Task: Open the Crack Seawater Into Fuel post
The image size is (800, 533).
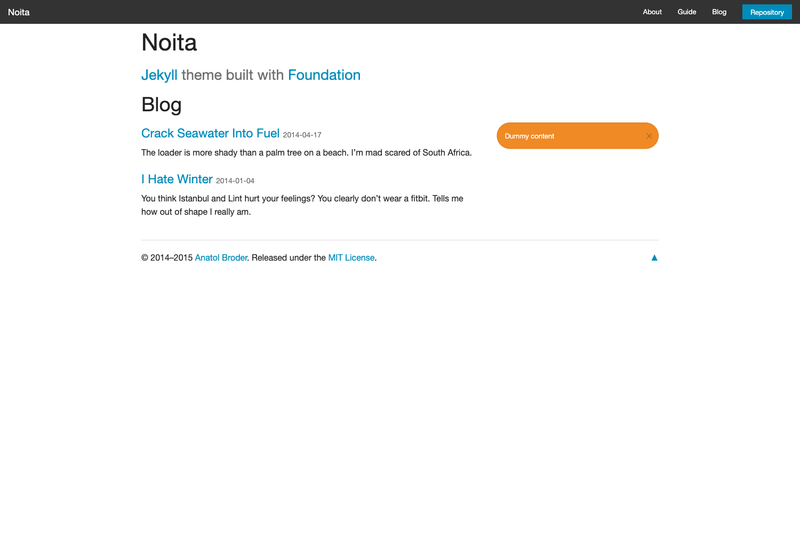Action: [210, 133]
